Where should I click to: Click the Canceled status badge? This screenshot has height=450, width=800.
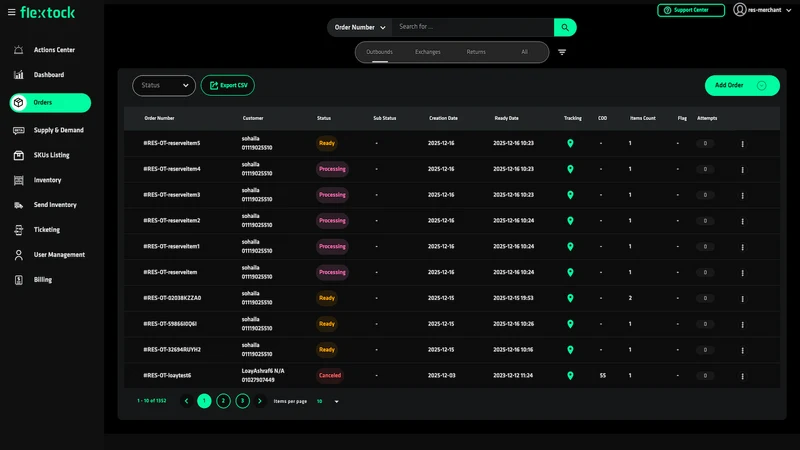(x=330, y=376)
